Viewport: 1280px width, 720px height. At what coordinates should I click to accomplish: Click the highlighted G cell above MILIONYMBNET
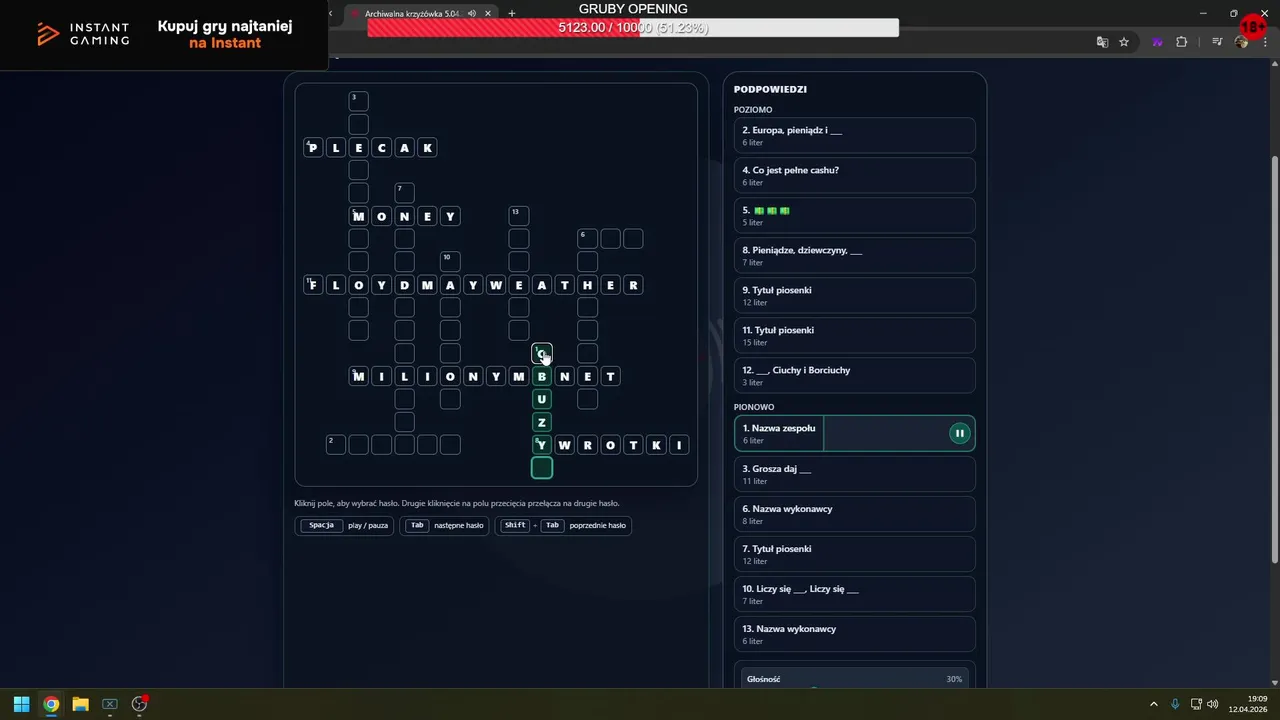(541, 353)
